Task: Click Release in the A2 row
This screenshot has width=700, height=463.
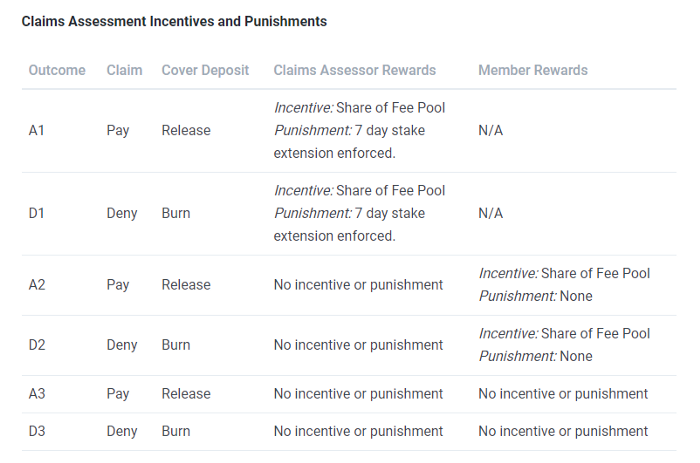Action: tap(186, 285)
